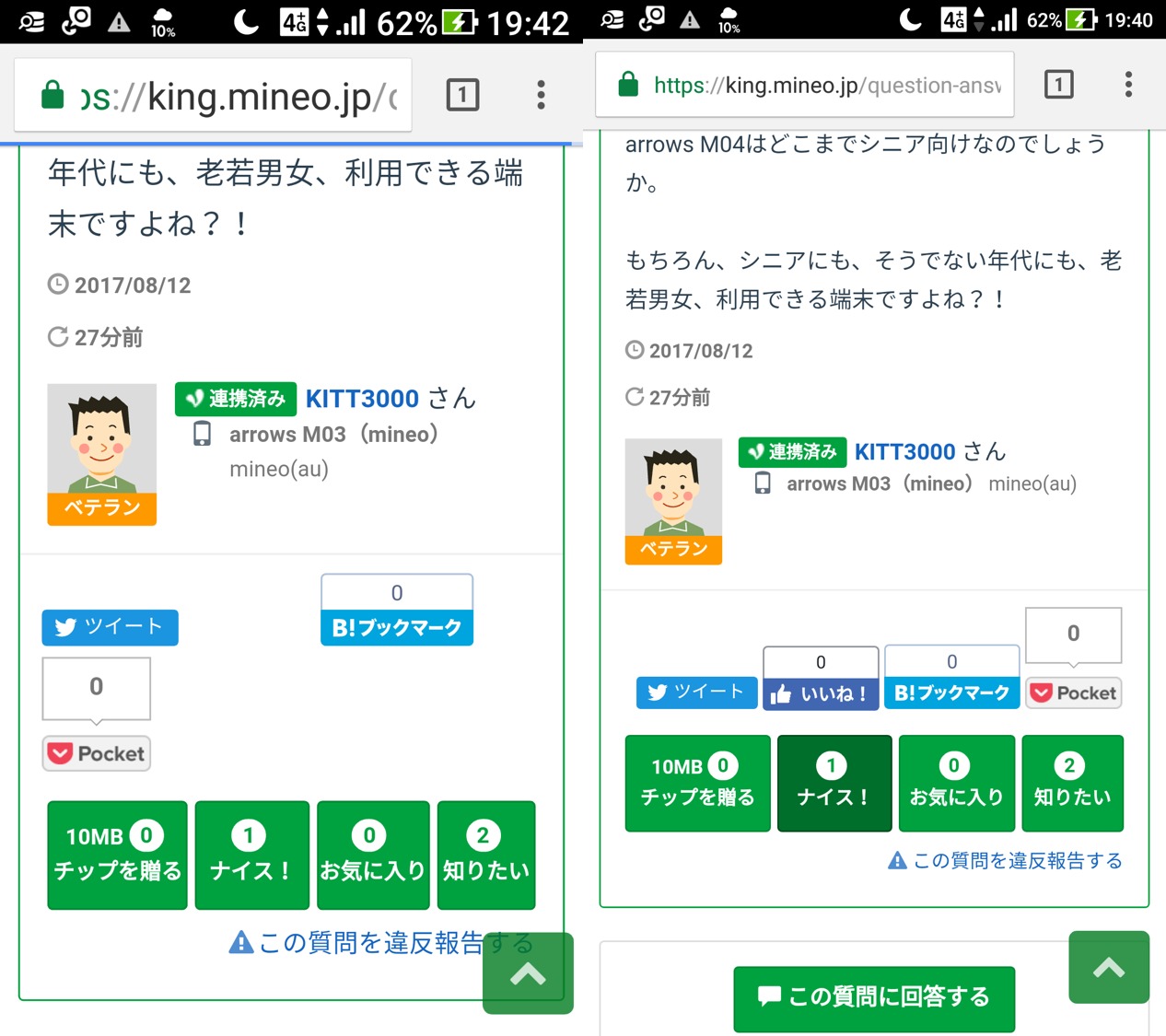The image size is (1166, 1036).
Task: Click B!ブックマーク button in right screen
Action: [951, 693]
